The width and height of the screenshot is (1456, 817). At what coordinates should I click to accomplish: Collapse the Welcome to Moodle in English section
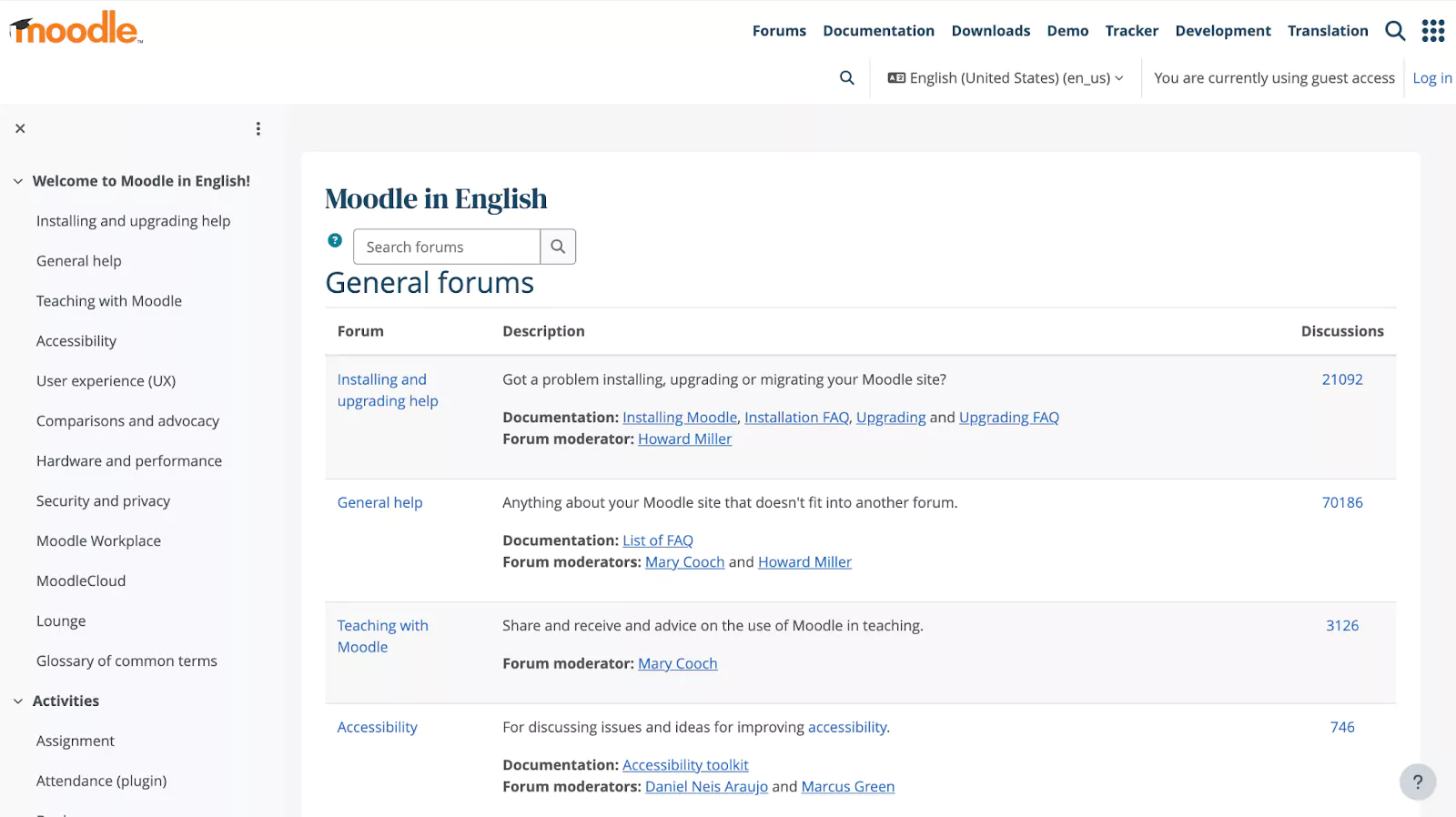pyautogui.click(x=18, y=181)
